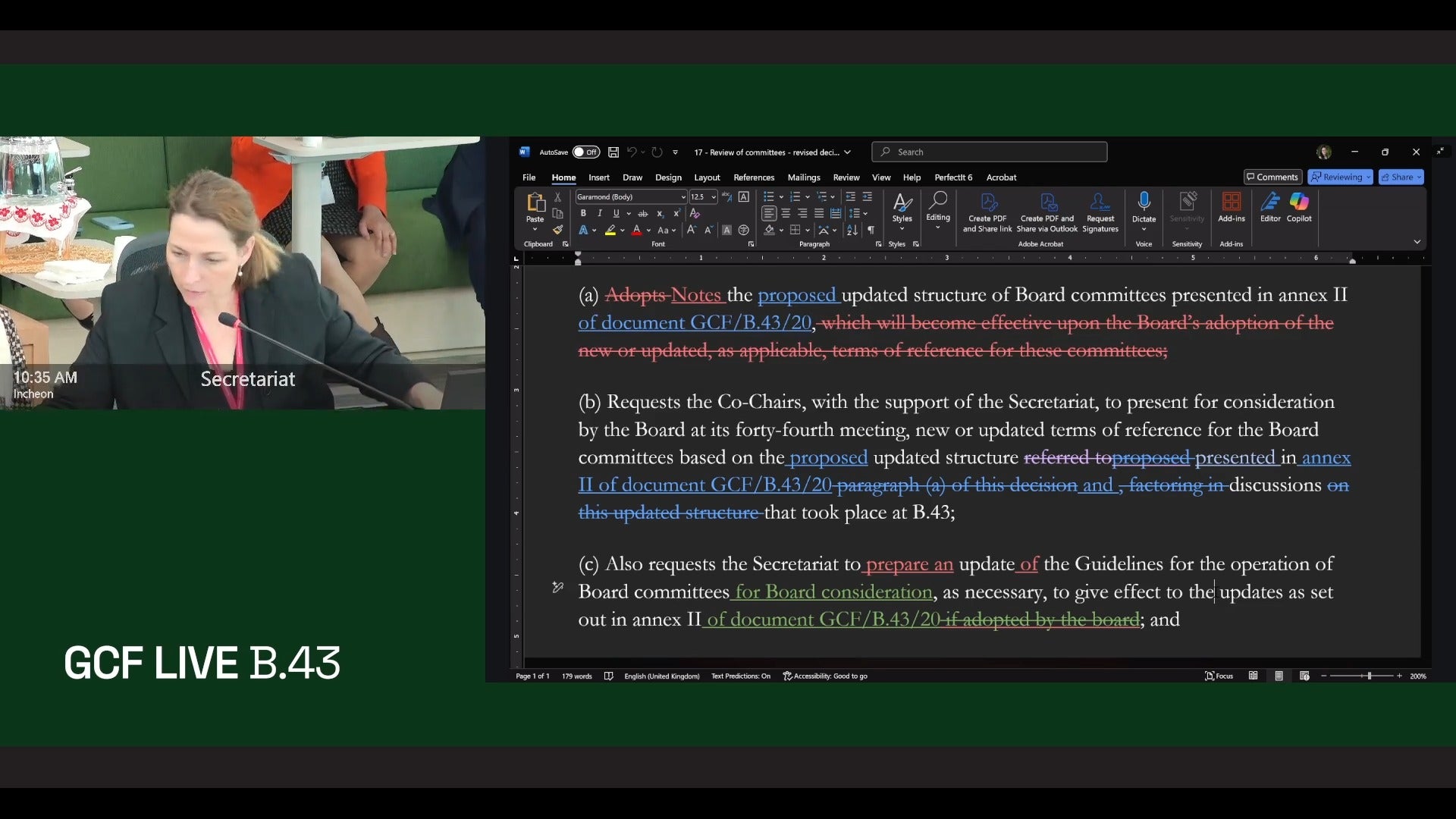Switch to the Acrobat tab
This screenshot has width=1456, height=819.
[x=1001, y=177]
